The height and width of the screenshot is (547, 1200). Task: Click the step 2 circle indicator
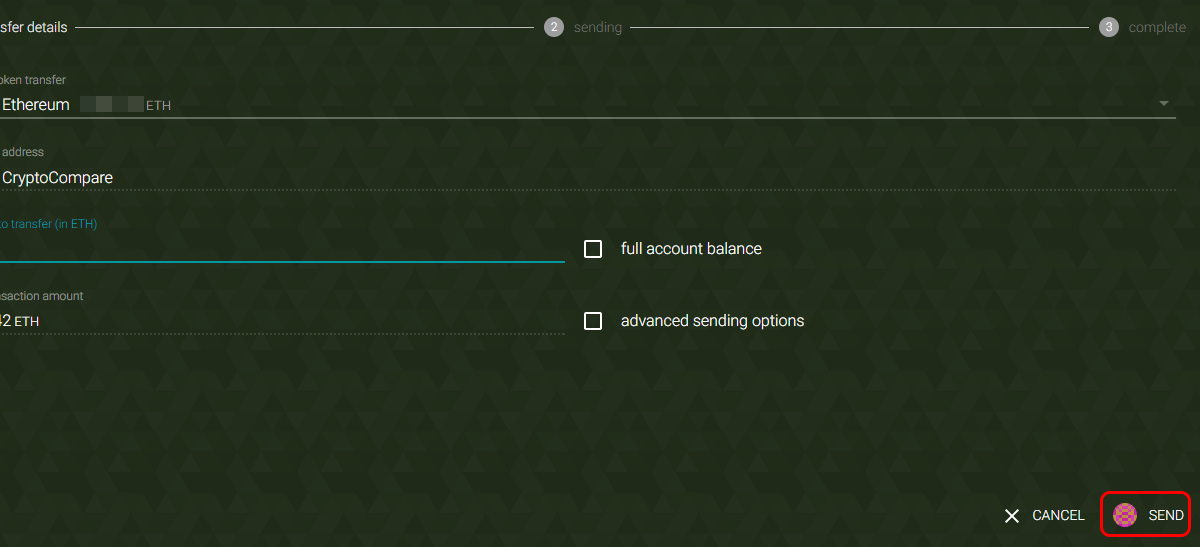[x=554, y=27]
